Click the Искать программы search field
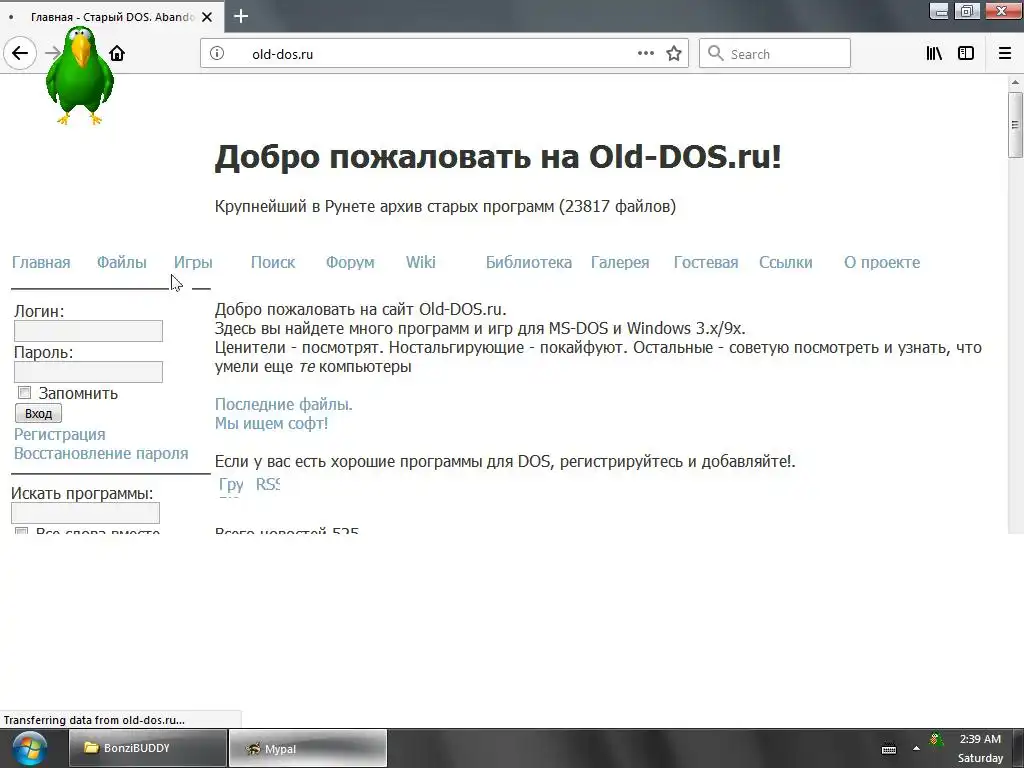The image size is (1024, 768). pyautogui.click(x=86, y=513)
